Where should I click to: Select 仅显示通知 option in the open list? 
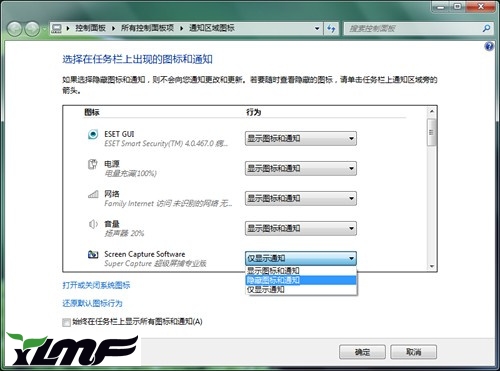click(301, 289)
